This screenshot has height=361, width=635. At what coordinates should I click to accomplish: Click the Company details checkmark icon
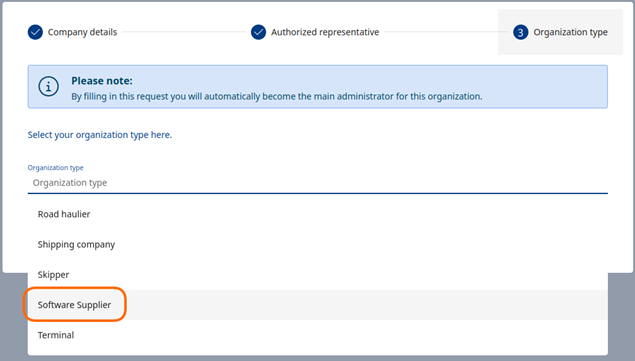[x=35, y=32]
